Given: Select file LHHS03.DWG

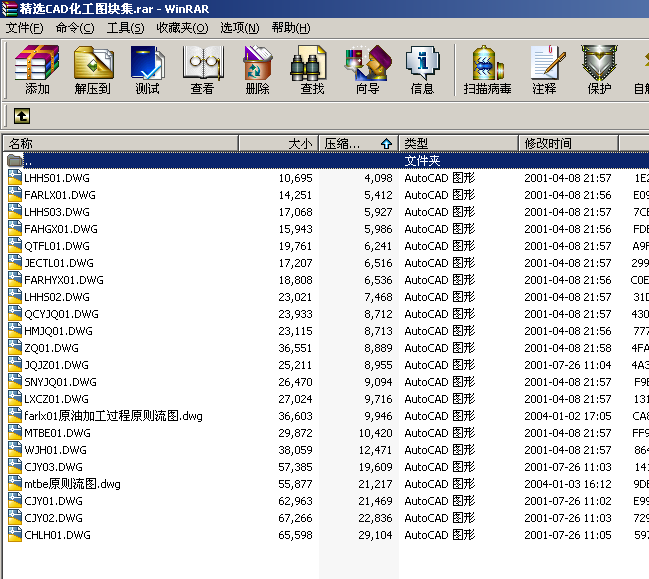Looking at the screenshot, I should 57,212.
